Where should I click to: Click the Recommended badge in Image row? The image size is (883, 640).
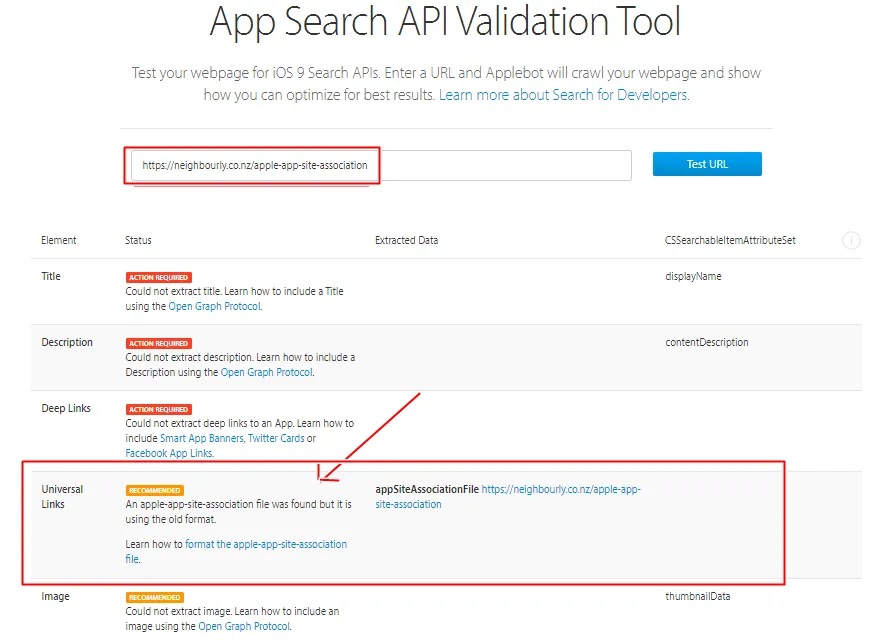[154, 597]
